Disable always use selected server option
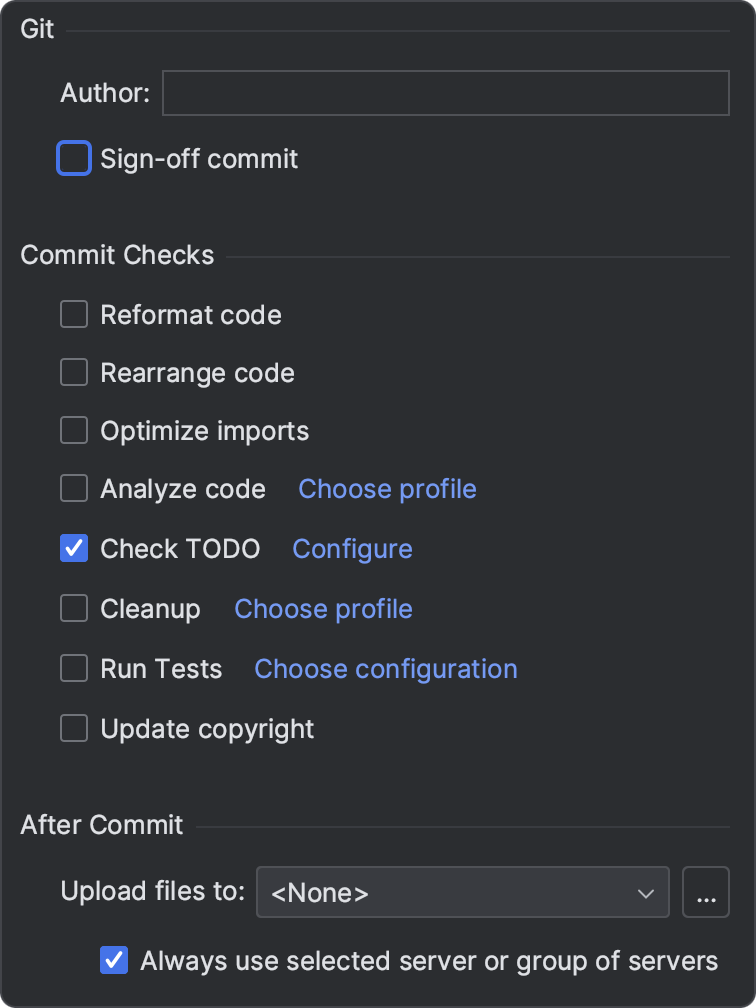The width and height of the screenshot is (756, 1008). [113, 960]
